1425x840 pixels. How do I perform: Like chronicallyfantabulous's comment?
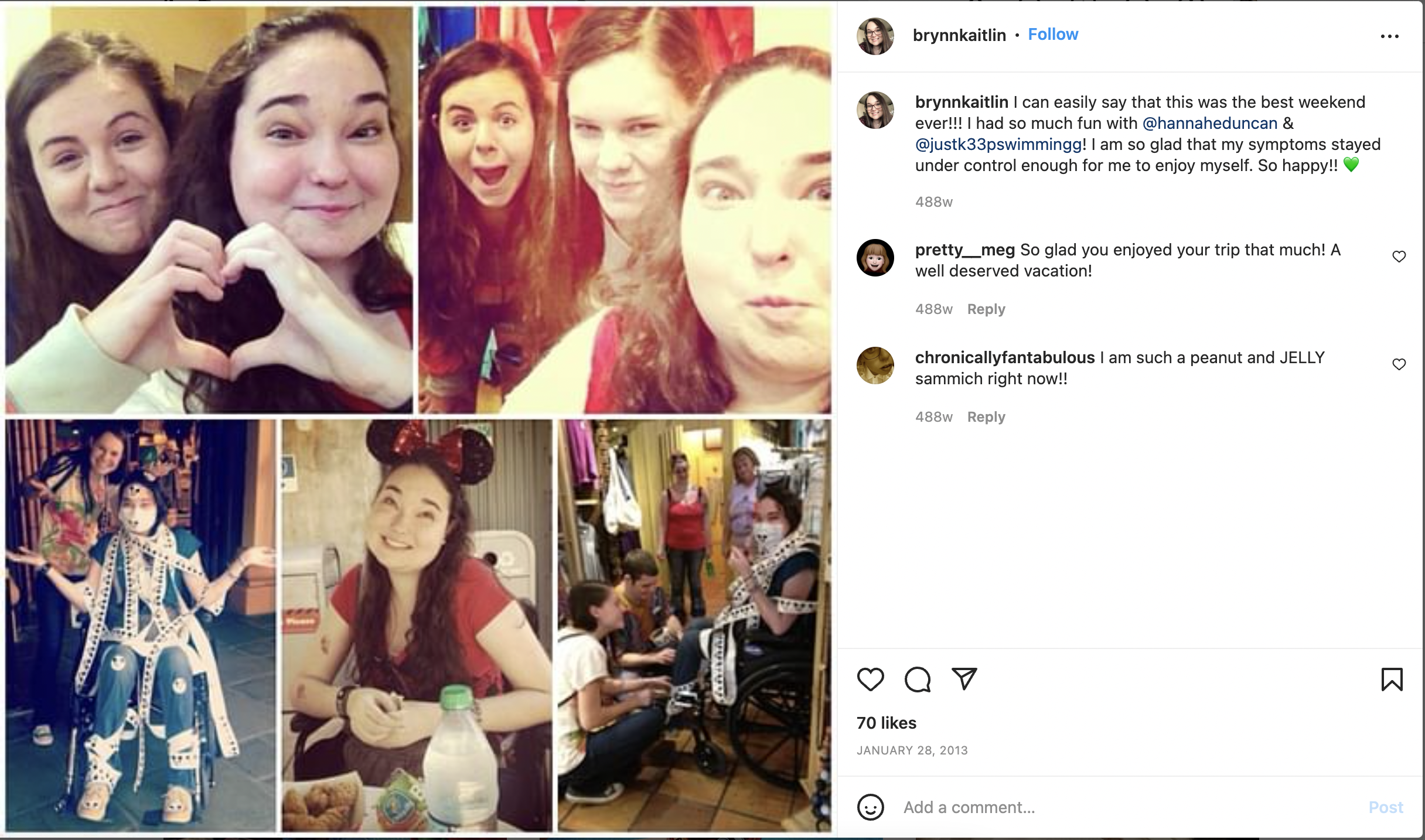click(x=1399, y=364)
